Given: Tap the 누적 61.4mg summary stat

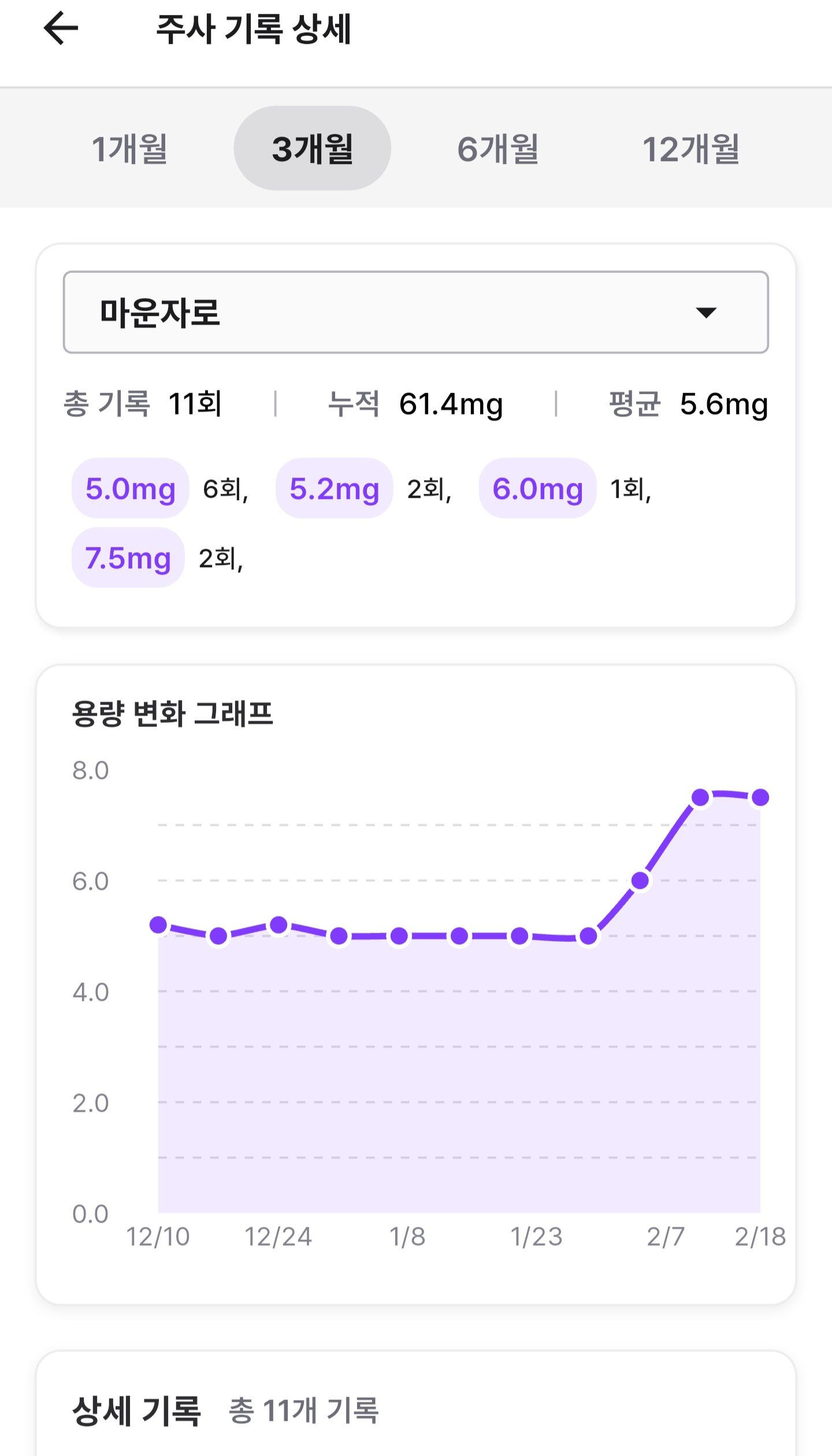Looking at the screenshot, I should [x=415, y=404].
